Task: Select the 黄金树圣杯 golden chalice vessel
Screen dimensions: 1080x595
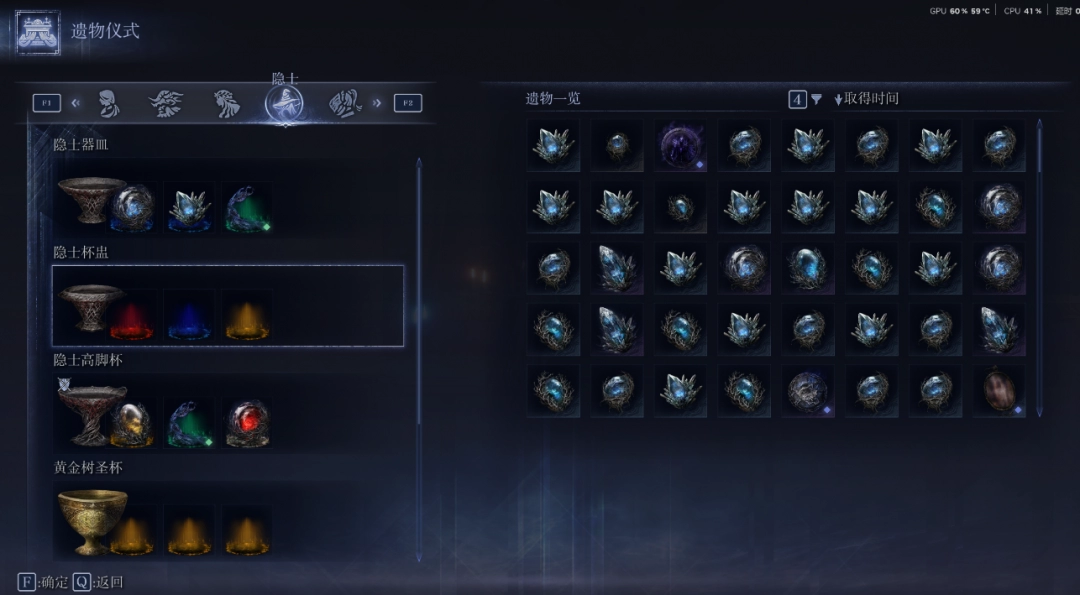Action: coord(92,520)
